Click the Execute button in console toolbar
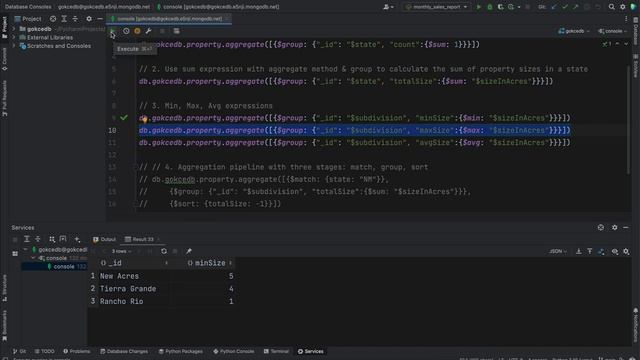The height and width of the screenshot is (360, 640). point(112,31)
